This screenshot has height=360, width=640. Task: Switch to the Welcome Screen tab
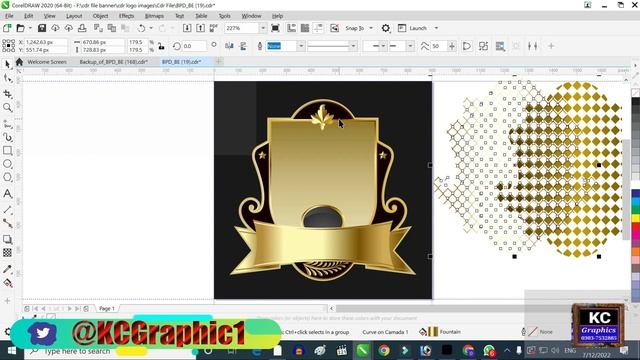click(47, 62)
